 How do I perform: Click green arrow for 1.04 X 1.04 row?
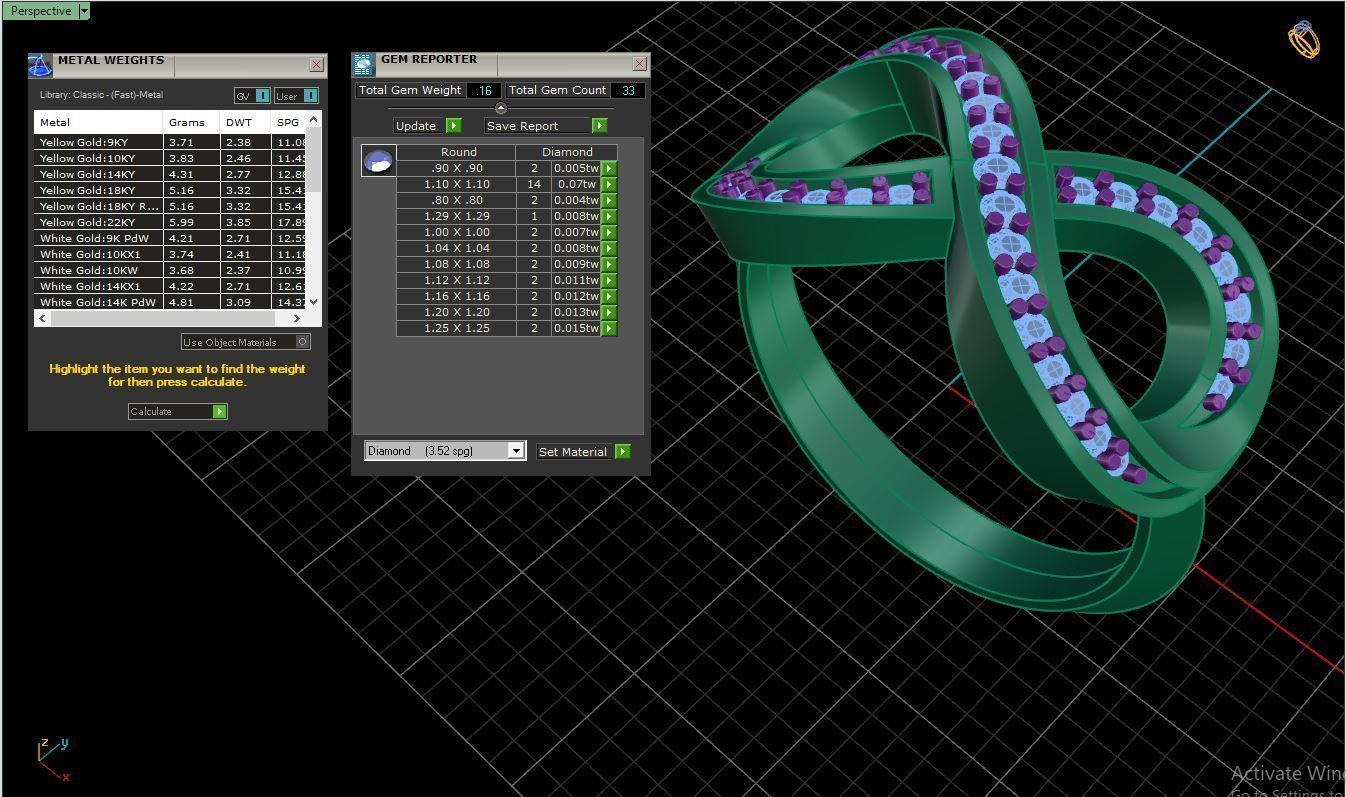tap(608, 249)
